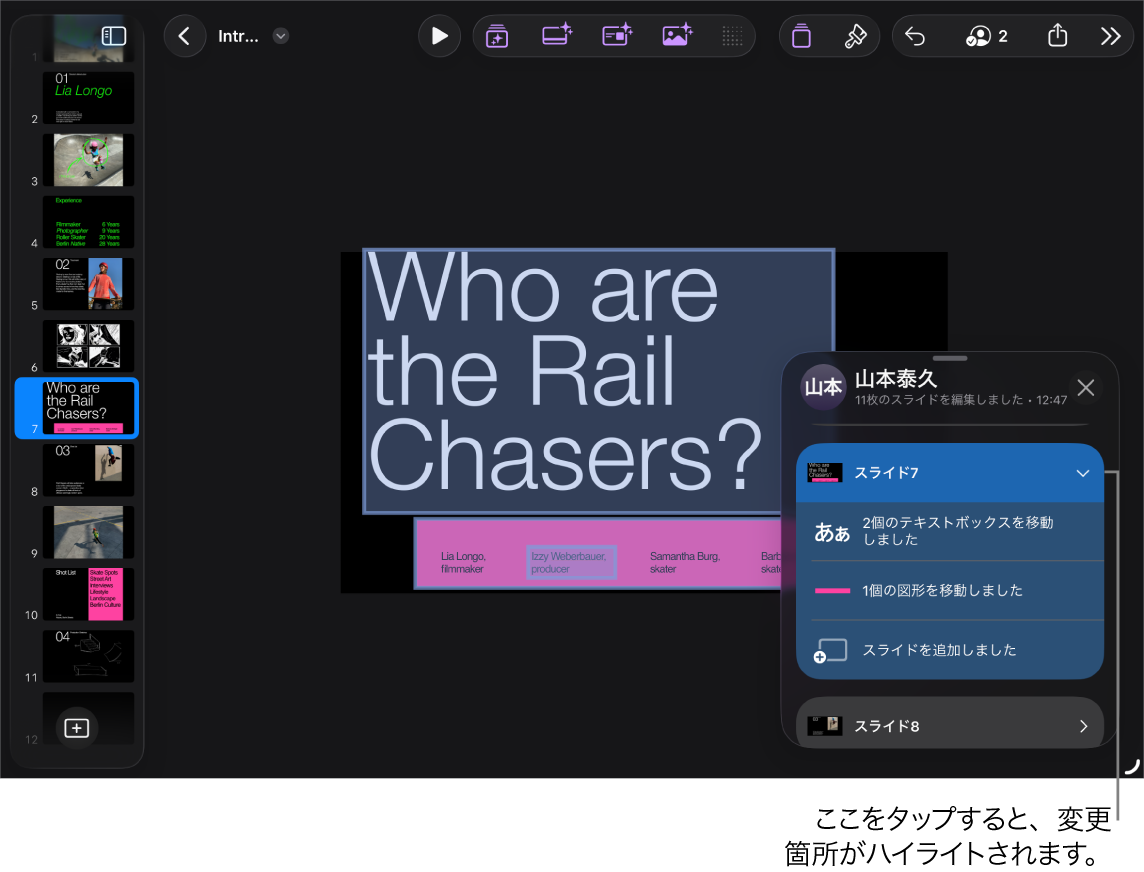This screenshot has height=872, width=1144.
Task: Undo the last edit
Action: [915, 36]
